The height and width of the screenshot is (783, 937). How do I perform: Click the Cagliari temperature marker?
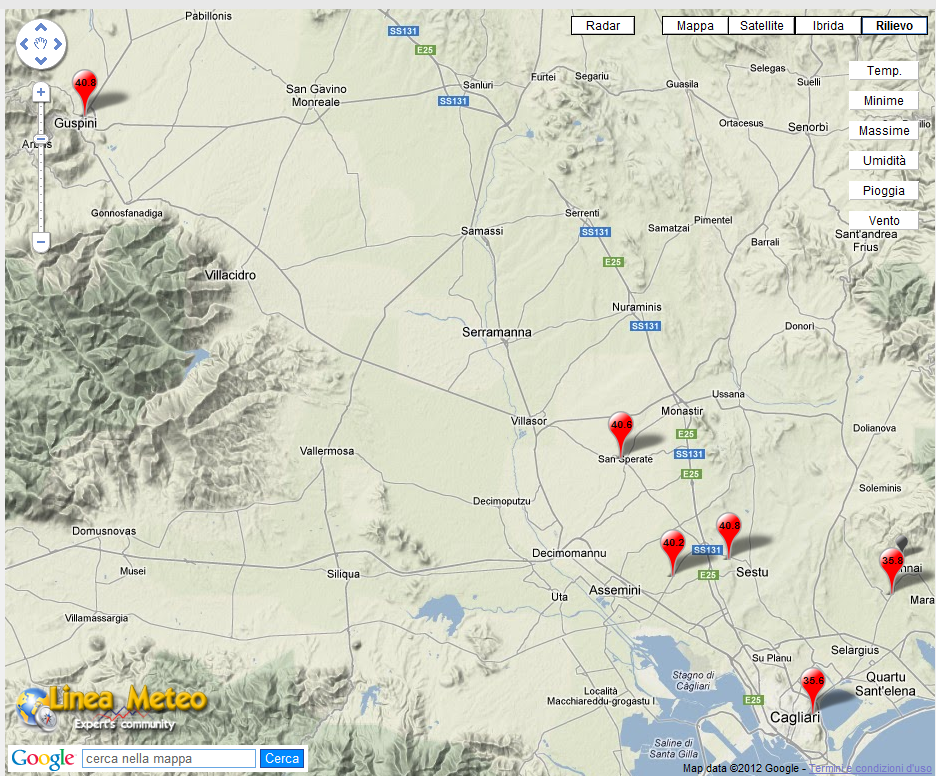(x=814, y=684)
